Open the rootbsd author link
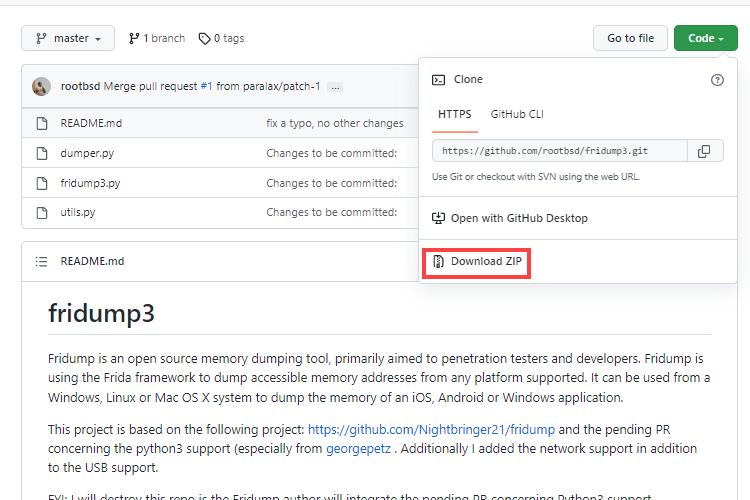Image resolution: width=750 pixels, height=500 pixels. [x=80, y=86]
